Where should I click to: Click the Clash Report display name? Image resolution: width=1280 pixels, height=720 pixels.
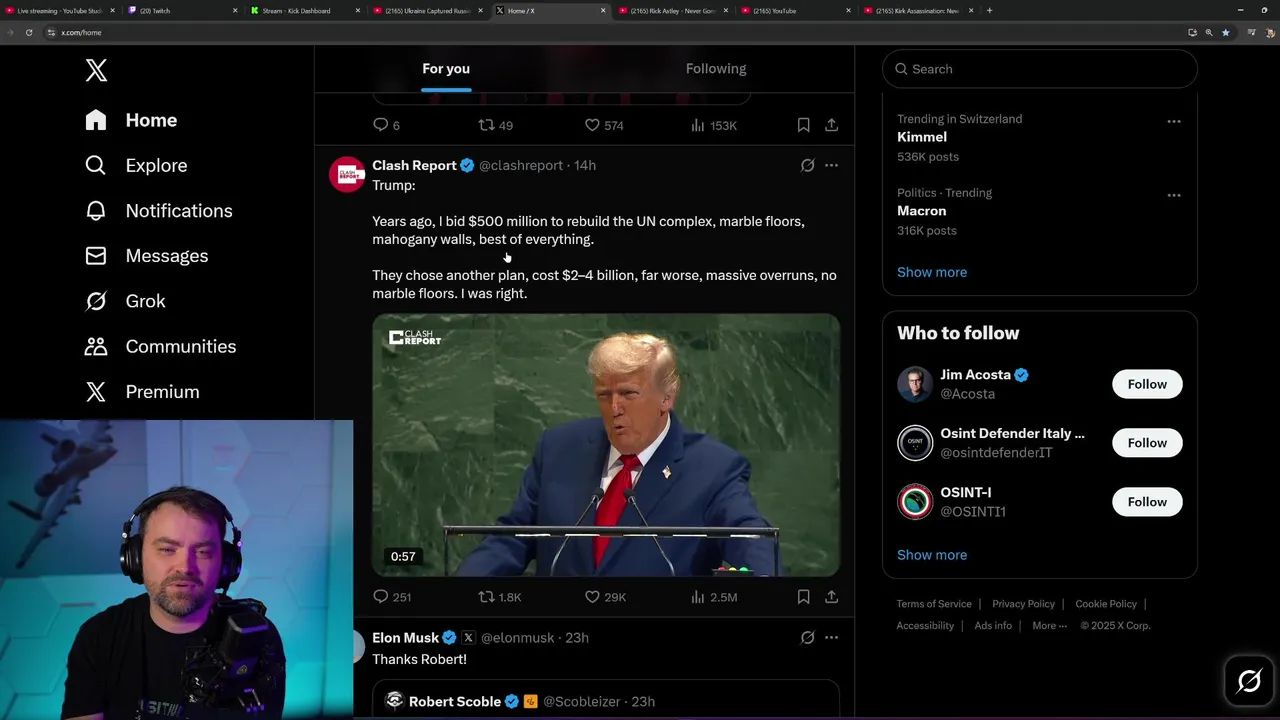[414, 165]
